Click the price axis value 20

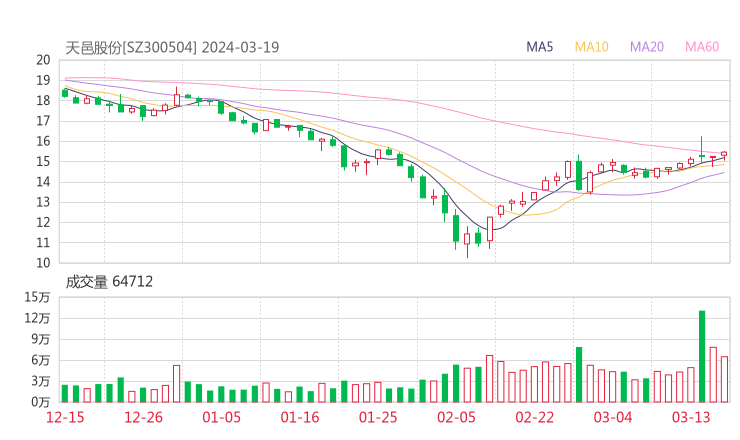coord(43,60)
